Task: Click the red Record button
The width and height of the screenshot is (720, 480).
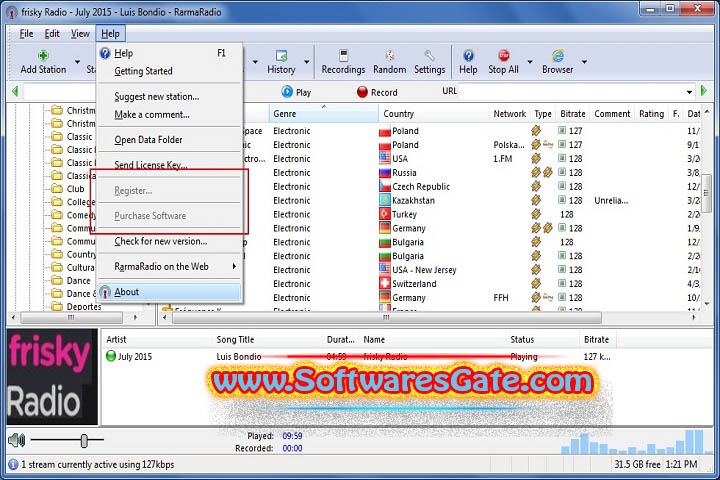Action: click(x=377, y=92)
